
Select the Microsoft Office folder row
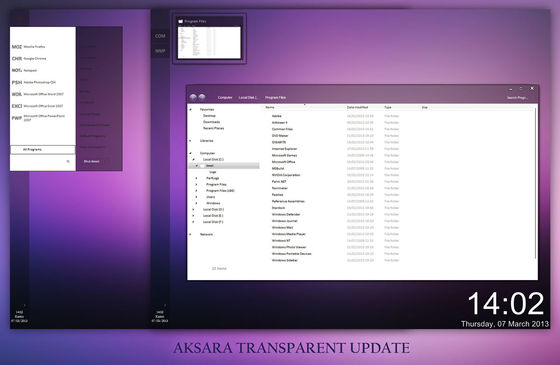coord(284,162)
